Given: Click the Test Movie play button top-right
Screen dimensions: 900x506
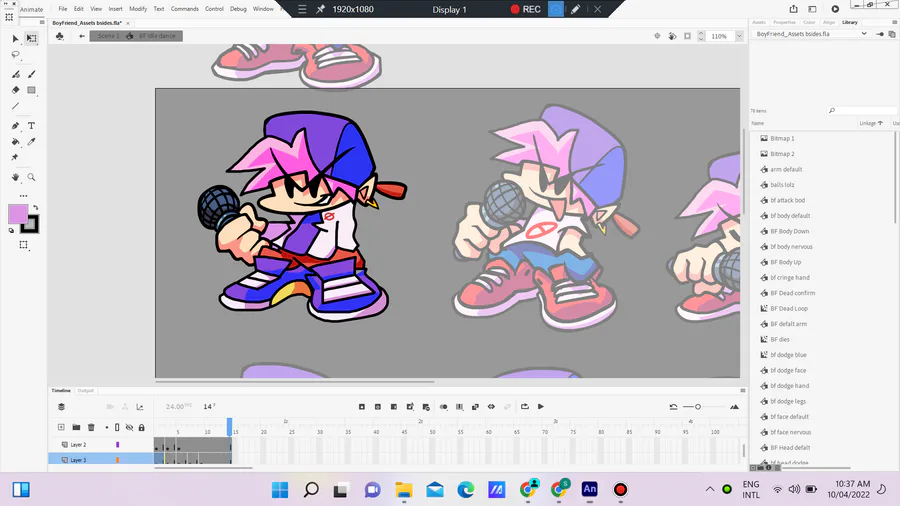Looking at the screenshot, I should pyautogui.click(x=835, y=9).
